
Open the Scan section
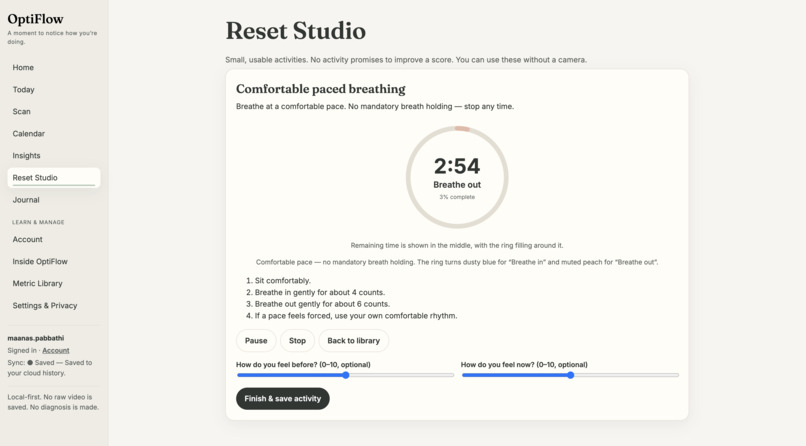pos(53,112)
